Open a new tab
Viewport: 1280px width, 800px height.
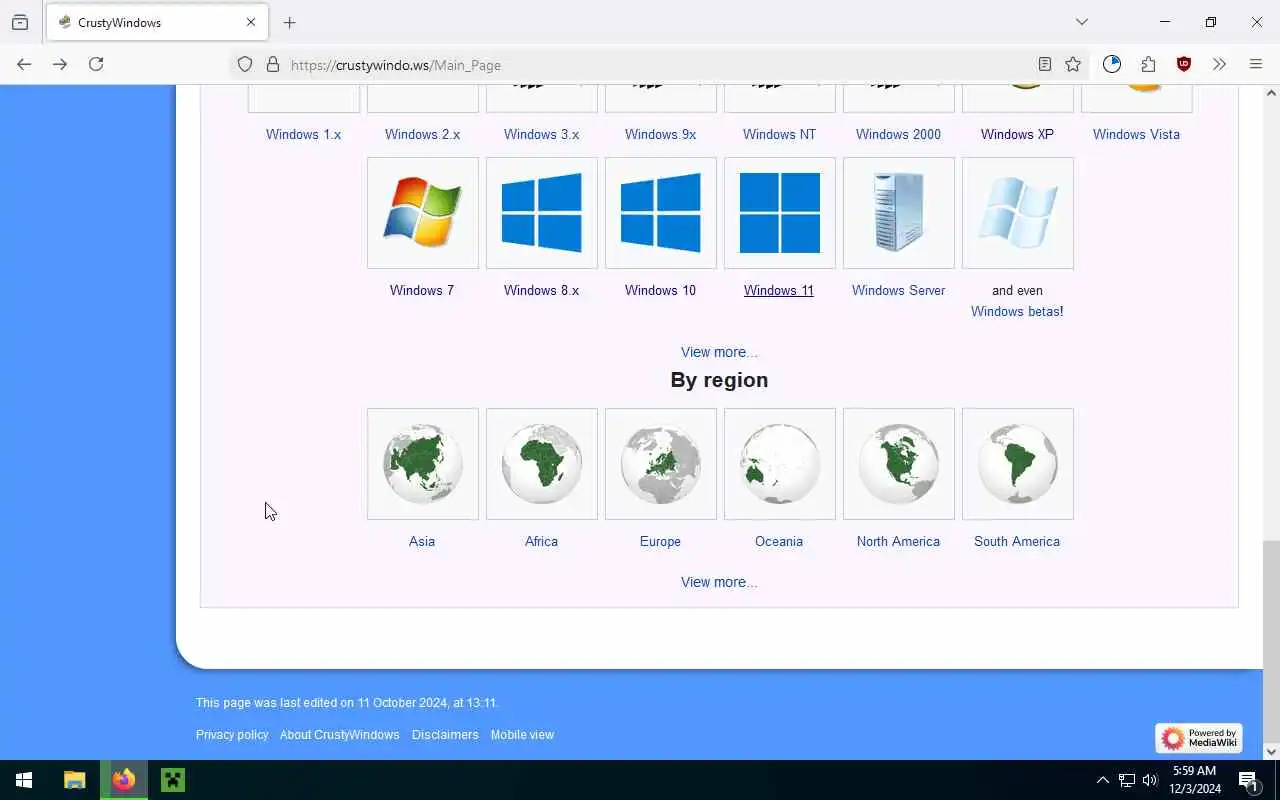click(289, 22)
